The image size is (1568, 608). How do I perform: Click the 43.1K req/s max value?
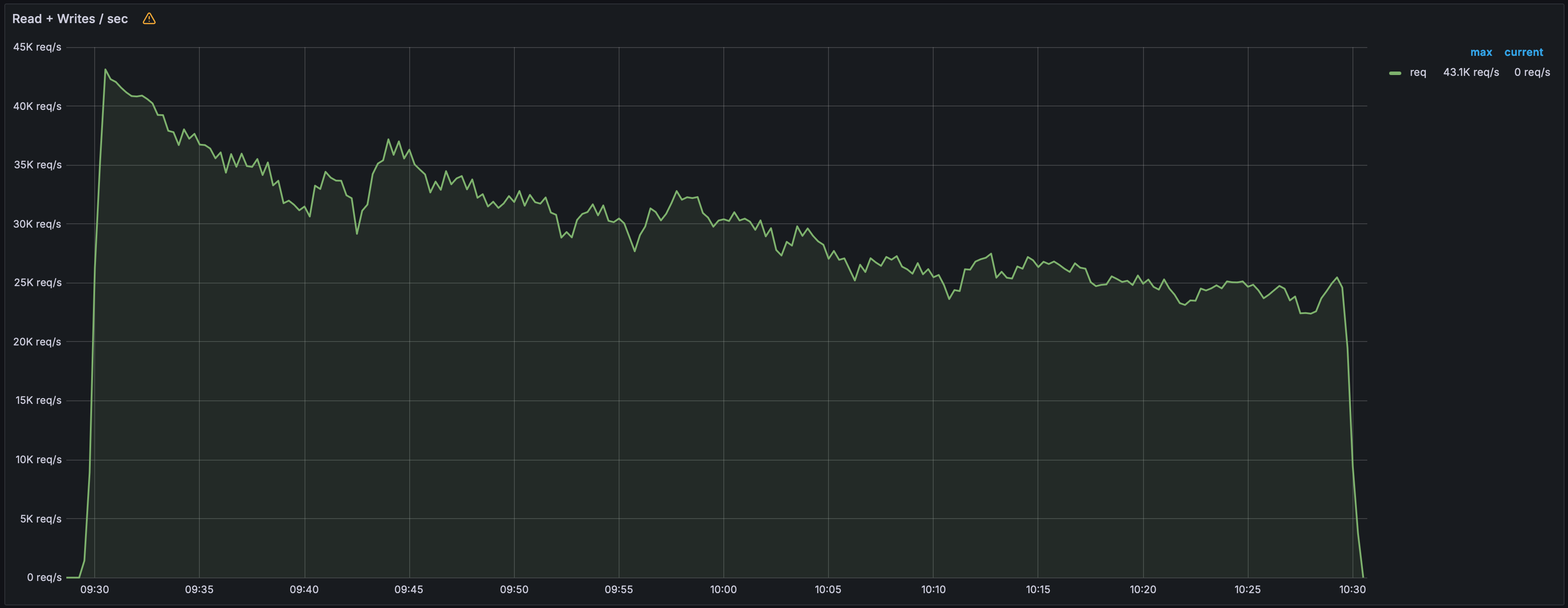1471,72
